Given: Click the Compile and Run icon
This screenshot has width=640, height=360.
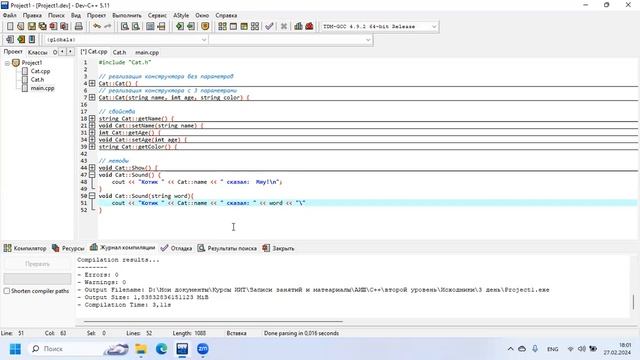Looking at the screenshot, I should 244,27.
